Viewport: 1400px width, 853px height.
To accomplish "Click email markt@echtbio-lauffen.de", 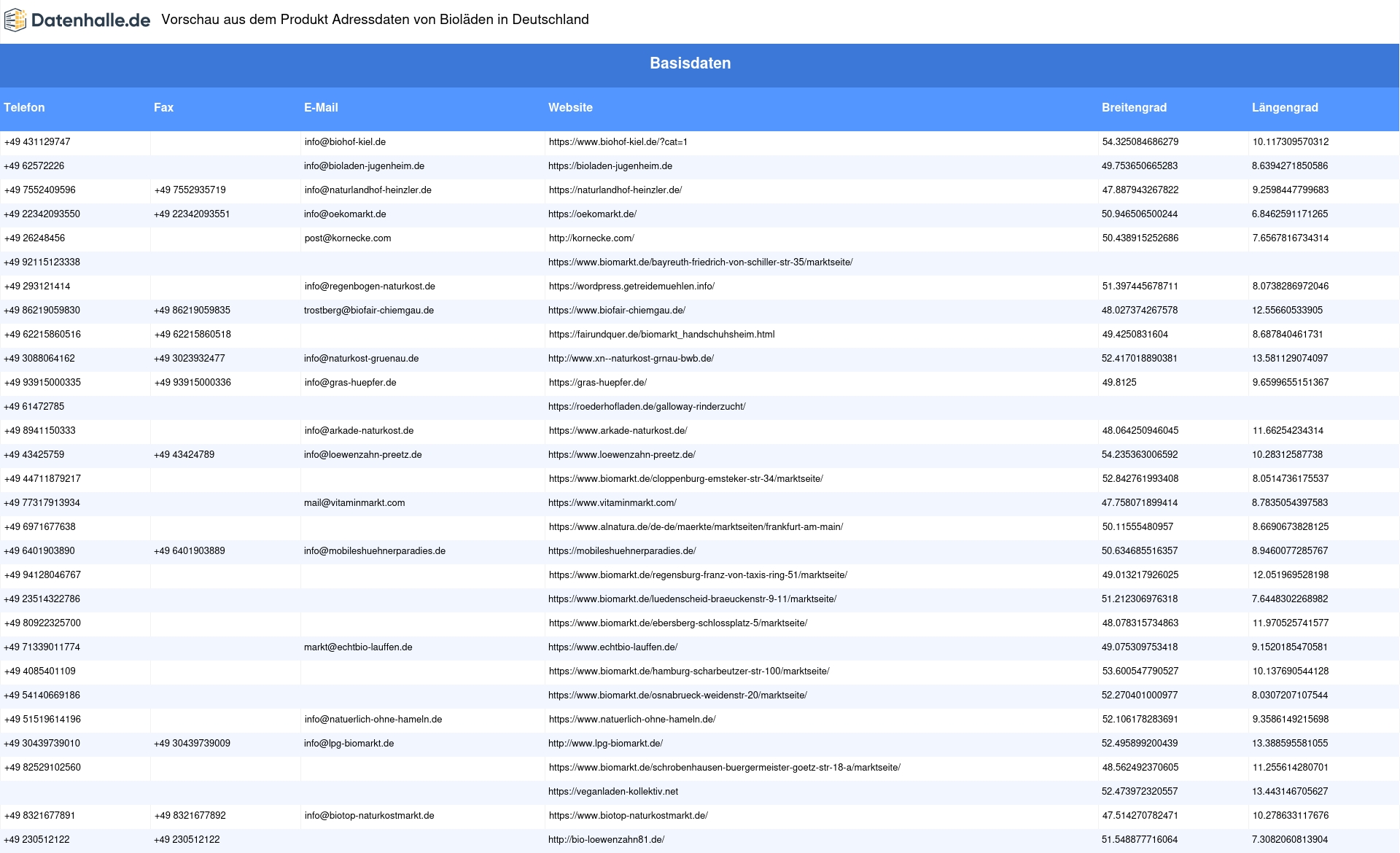I will tap(358, 647).
